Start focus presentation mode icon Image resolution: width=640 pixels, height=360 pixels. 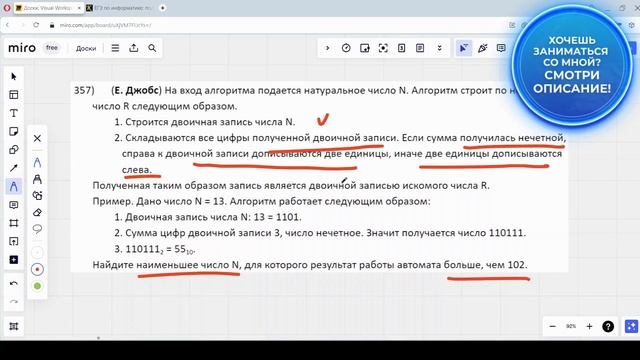[x=383, y=48]
